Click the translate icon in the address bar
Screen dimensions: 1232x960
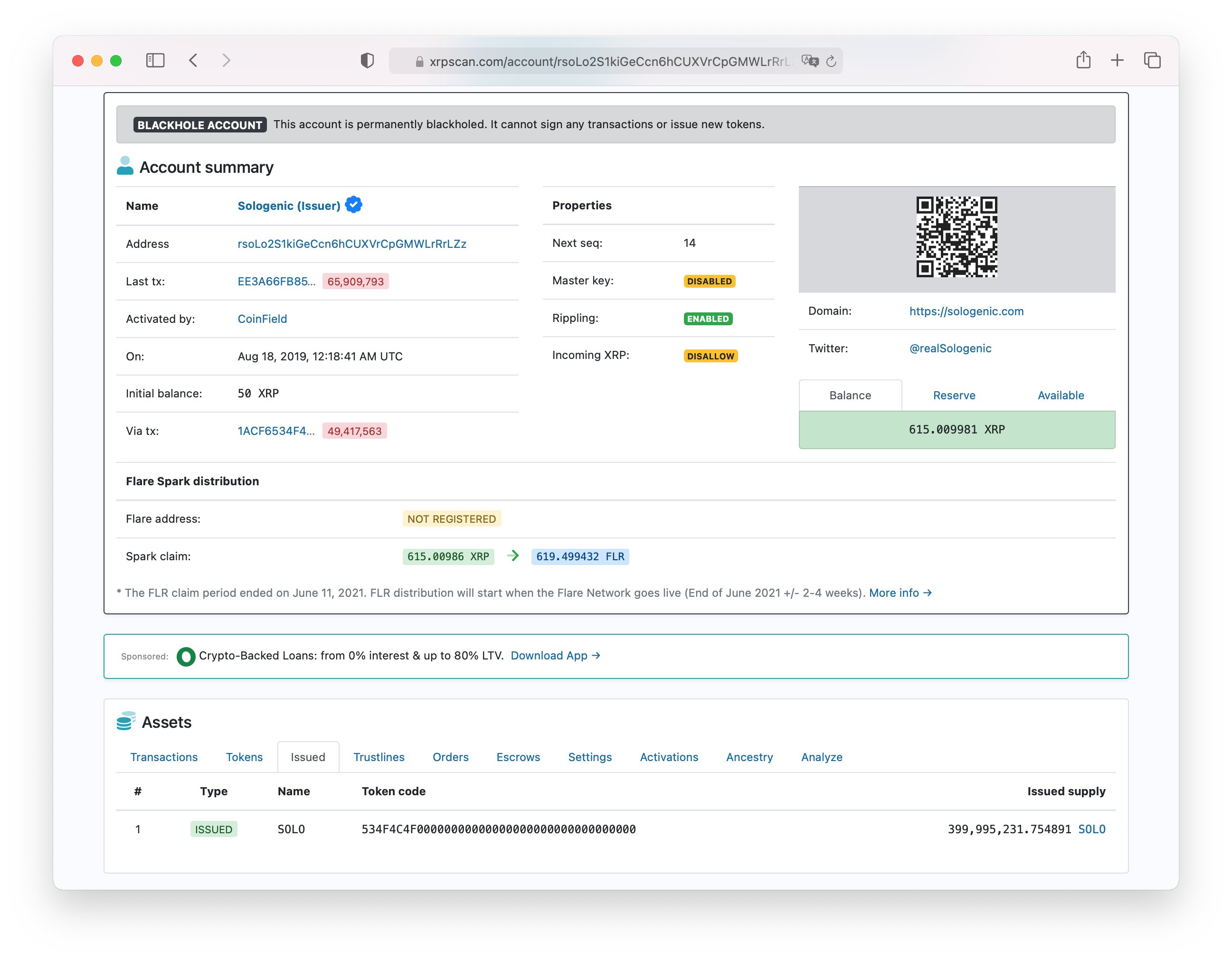(810, 61)
